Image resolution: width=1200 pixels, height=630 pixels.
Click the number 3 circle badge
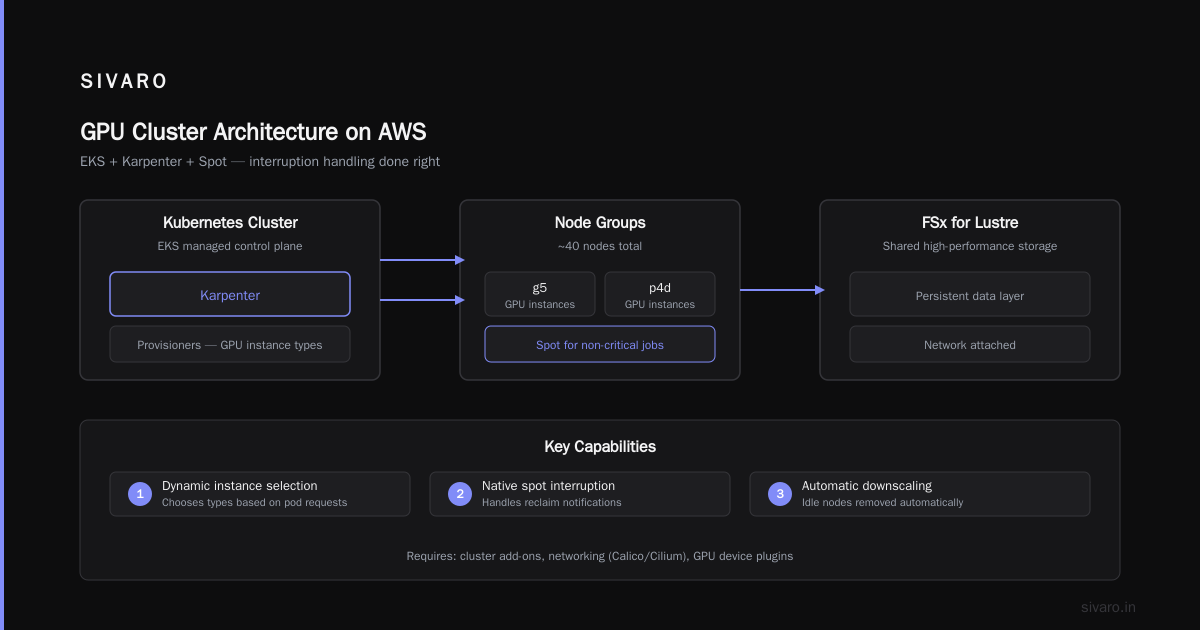780,494
